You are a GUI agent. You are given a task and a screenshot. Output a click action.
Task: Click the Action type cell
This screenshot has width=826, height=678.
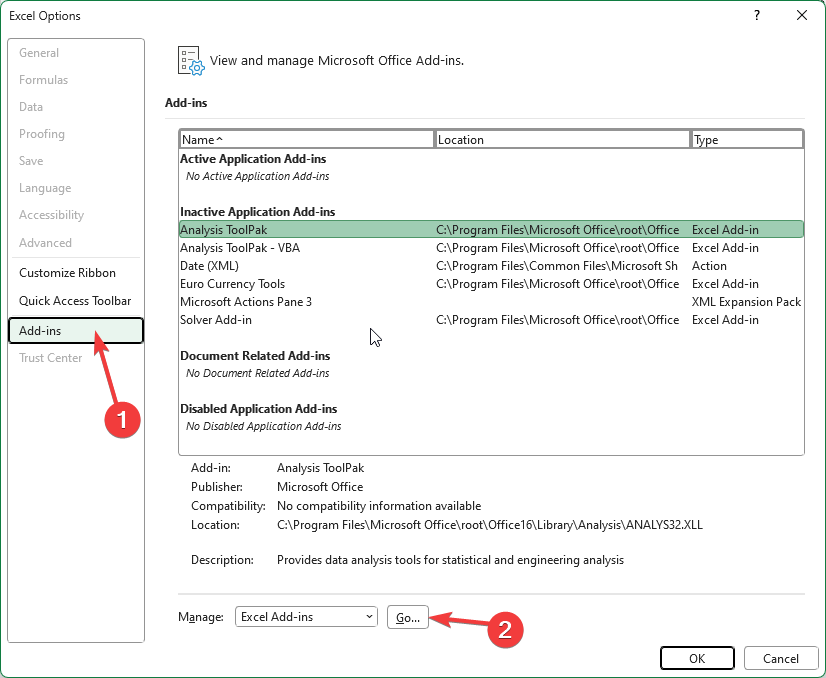(x=709, y=266)
